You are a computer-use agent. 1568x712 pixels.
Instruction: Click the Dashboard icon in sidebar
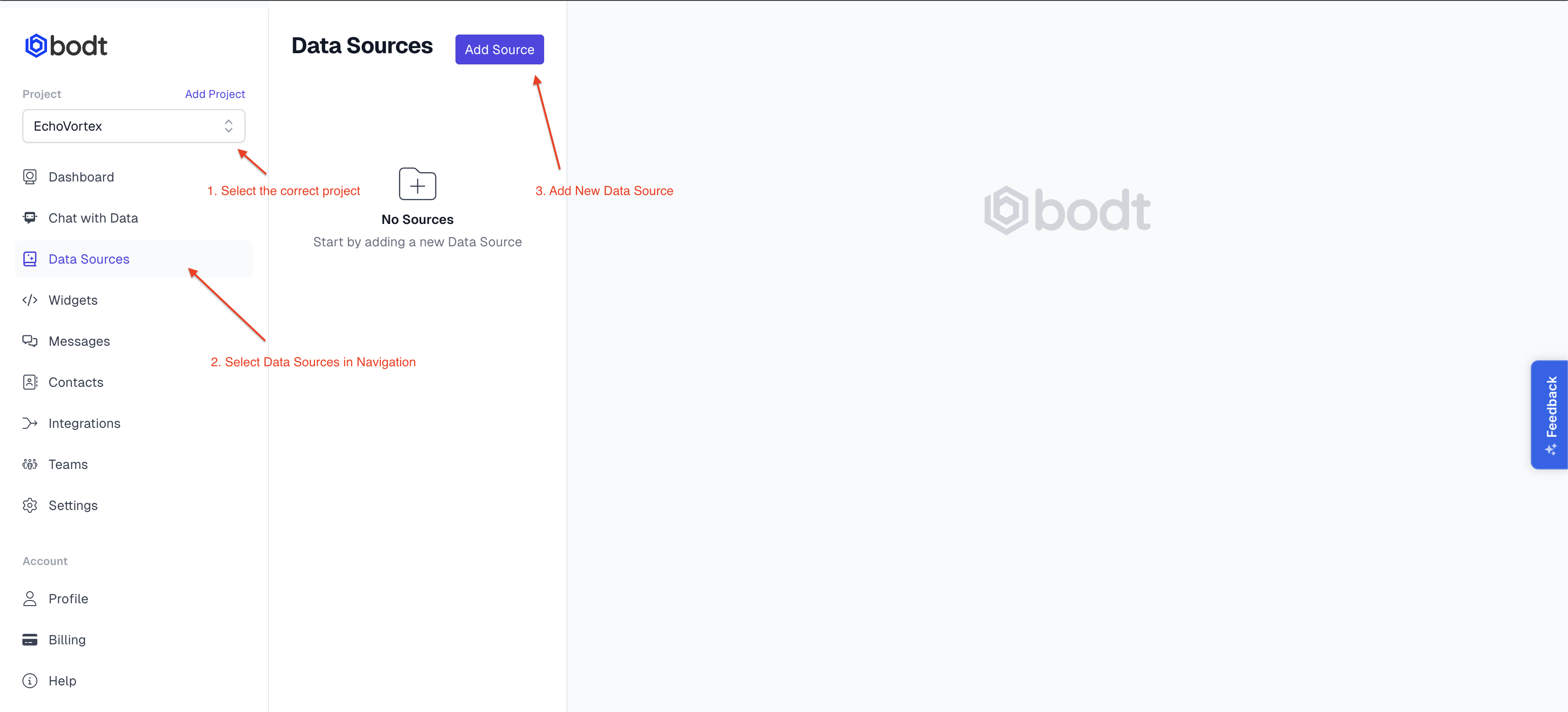(x=30, y=176)
